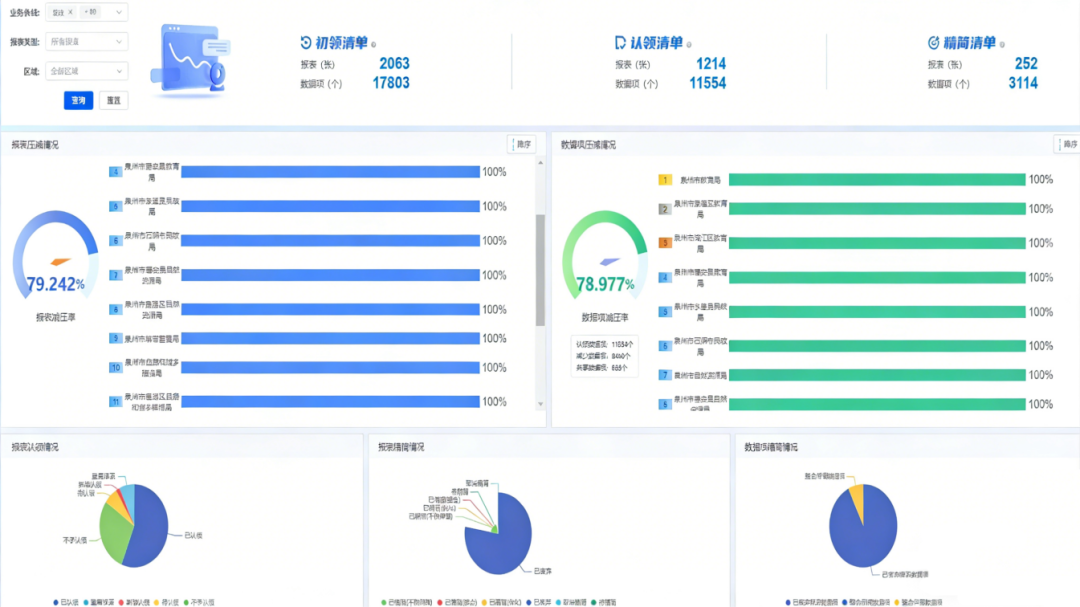Toggle 已认领 legend item in first pie chart
Screen dimensions: 1080x607
[67, 602]
